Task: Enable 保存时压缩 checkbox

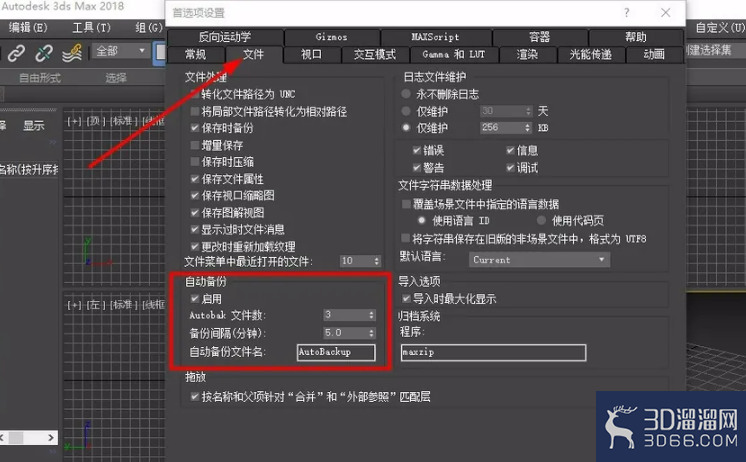Action: [x=195, y=162]
